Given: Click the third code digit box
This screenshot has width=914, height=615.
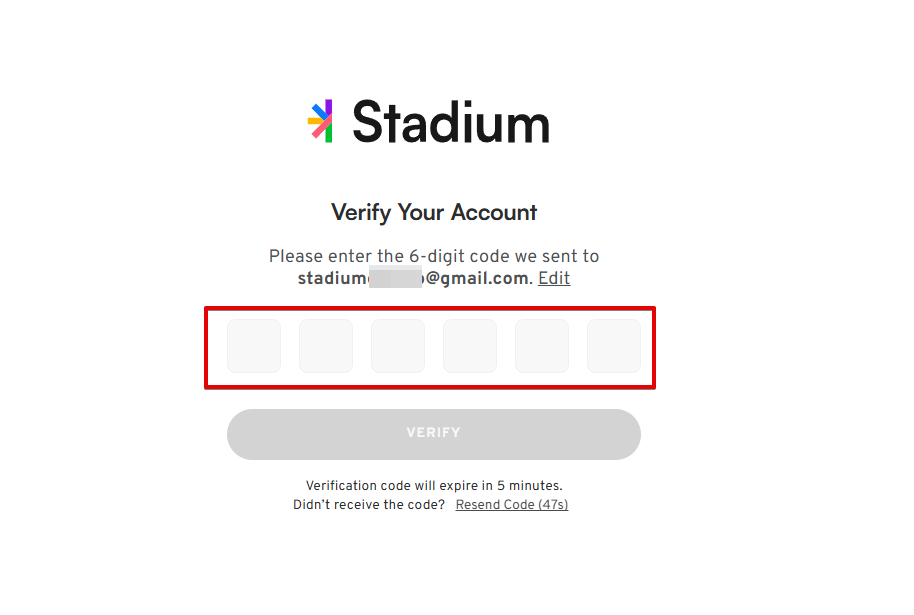Looking at the screenshot, I should [398, 346].
